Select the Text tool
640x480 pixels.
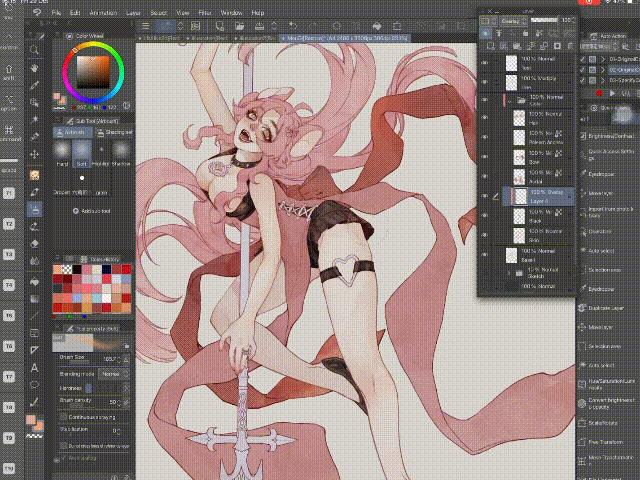pyautogui.click(x=35, y=367)
